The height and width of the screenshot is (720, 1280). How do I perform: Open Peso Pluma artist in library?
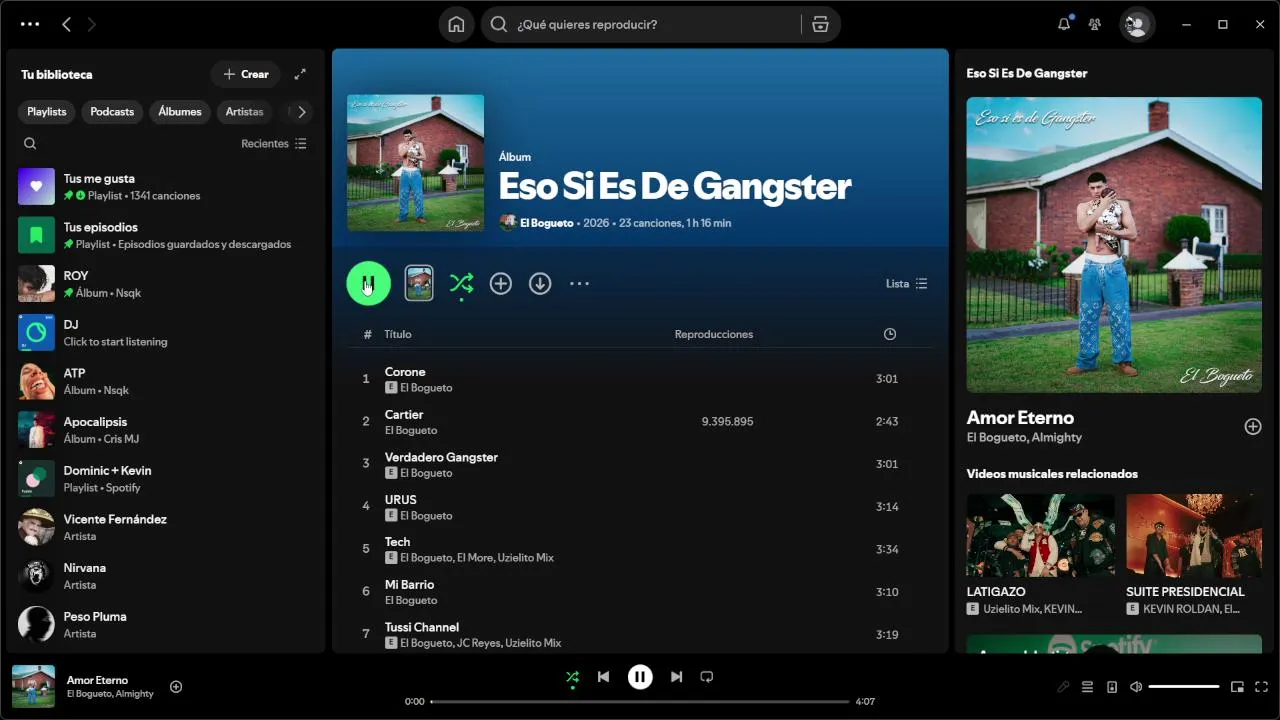166,624
